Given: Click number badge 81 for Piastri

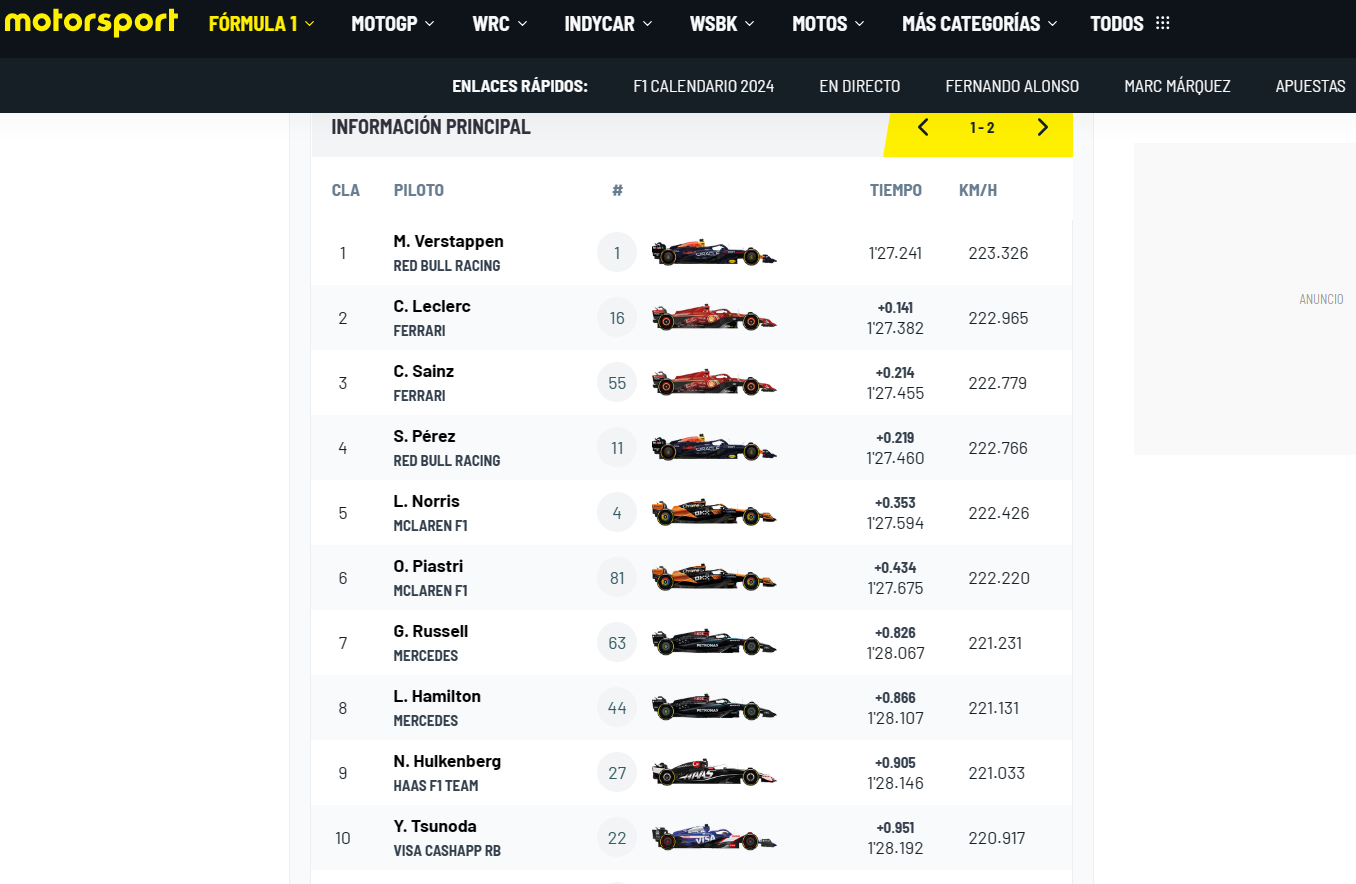Looking at the screenshot, I should coord(617,578).
